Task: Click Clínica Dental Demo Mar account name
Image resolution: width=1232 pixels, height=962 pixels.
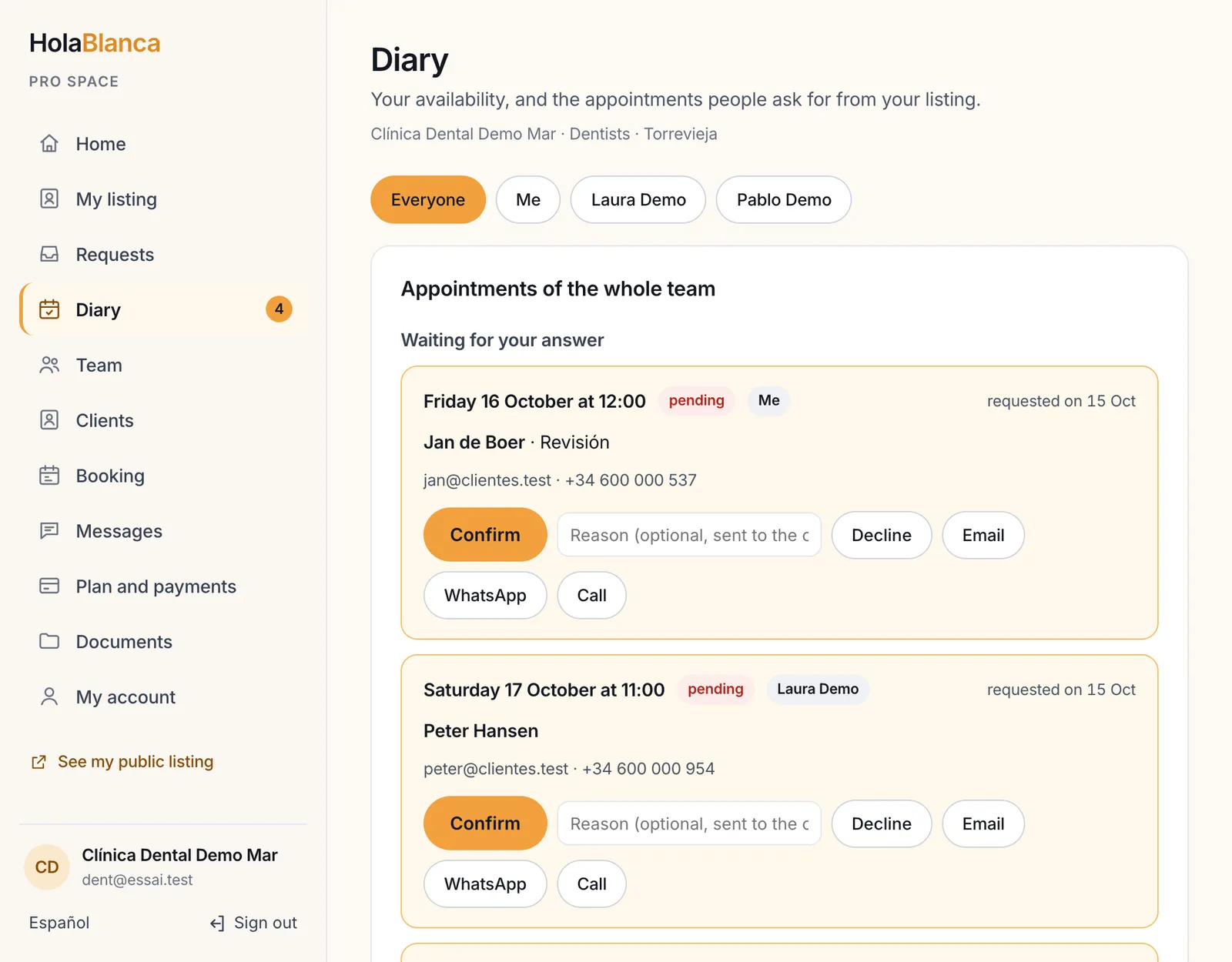Action: (179, 855)
